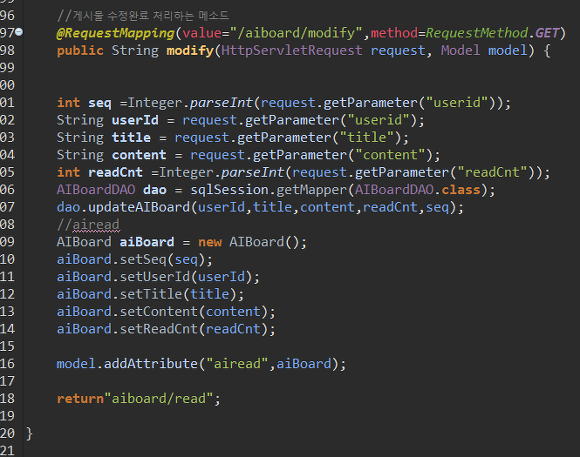Click parseInt on the readCnt declaration line
Screen dimensions: 580x457
pos(252,172)
